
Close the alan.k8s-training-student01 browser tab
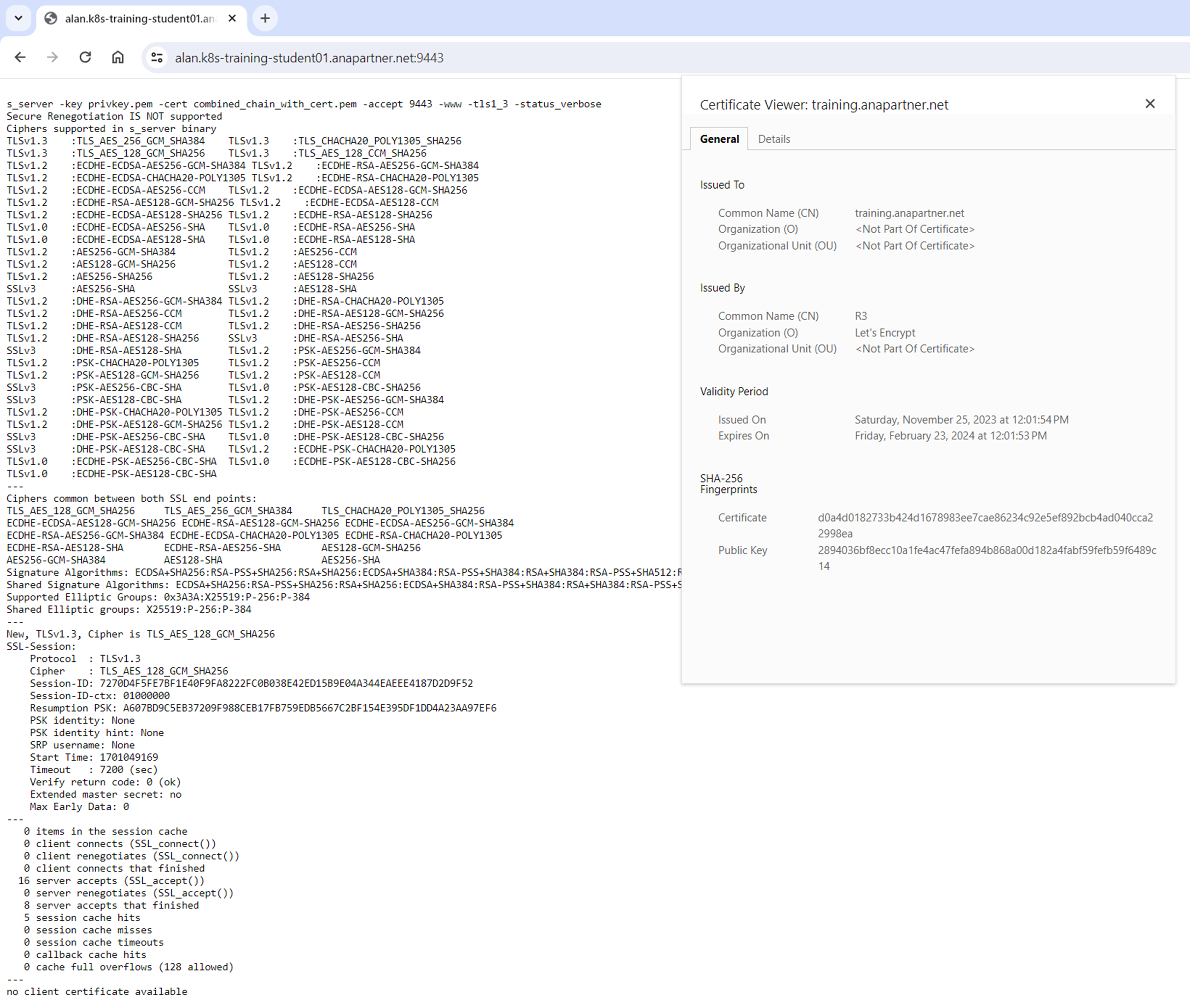coord(232,18)
